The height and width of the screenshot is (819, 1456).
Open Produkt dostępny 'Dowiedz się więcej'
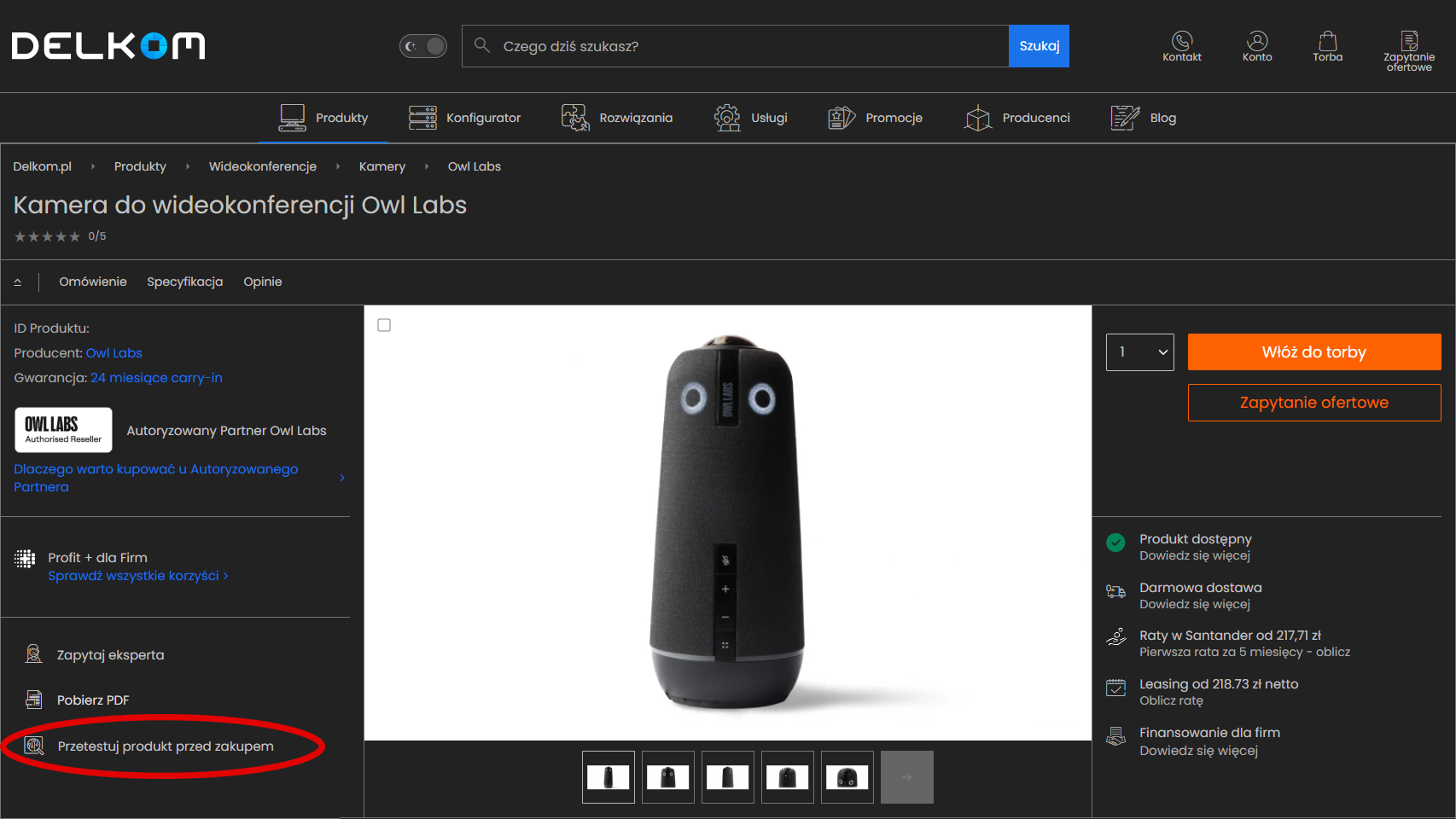pos(1195,556)
